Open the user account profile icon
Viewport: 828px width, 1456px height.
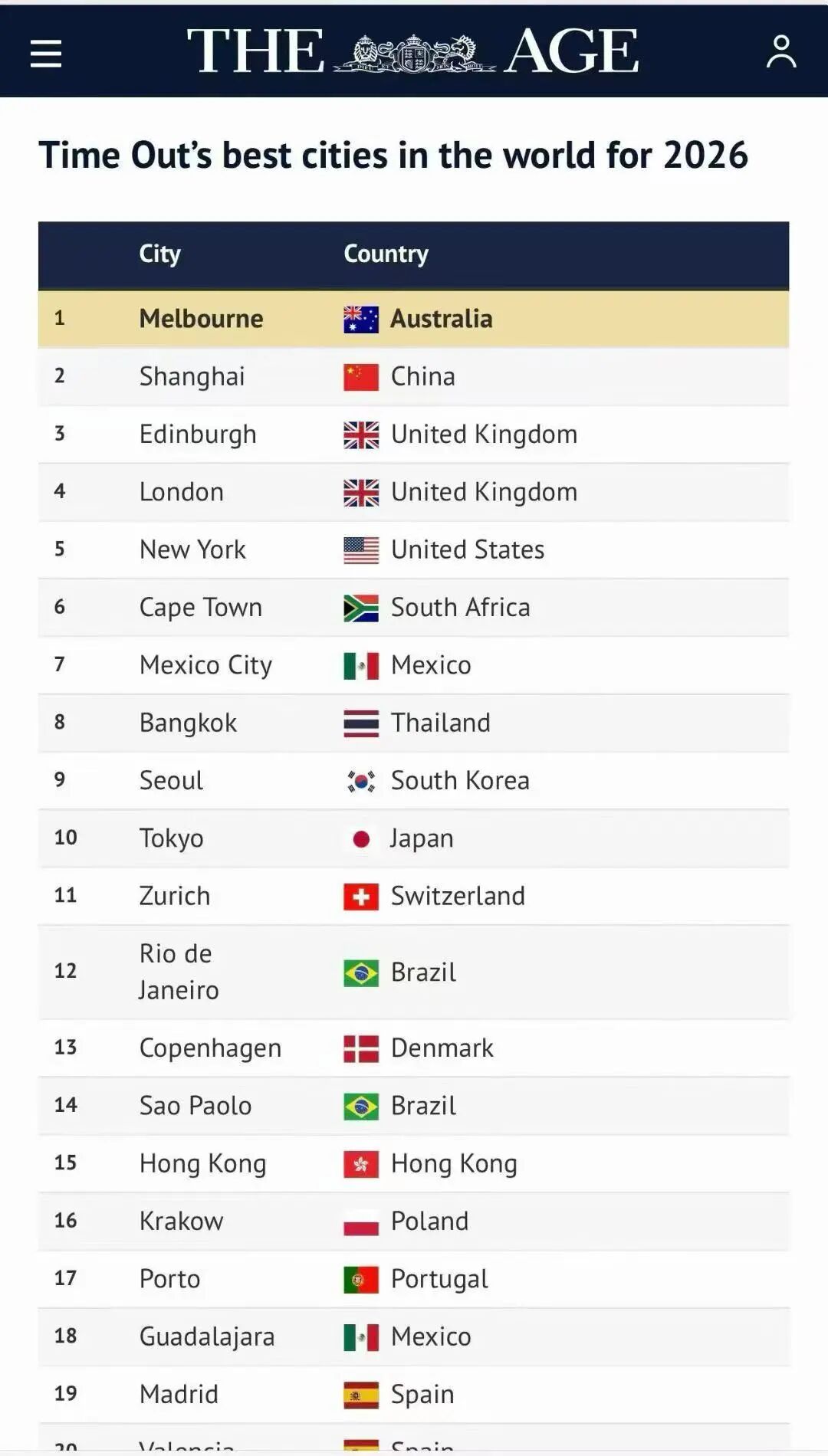[x=780, y=51]
